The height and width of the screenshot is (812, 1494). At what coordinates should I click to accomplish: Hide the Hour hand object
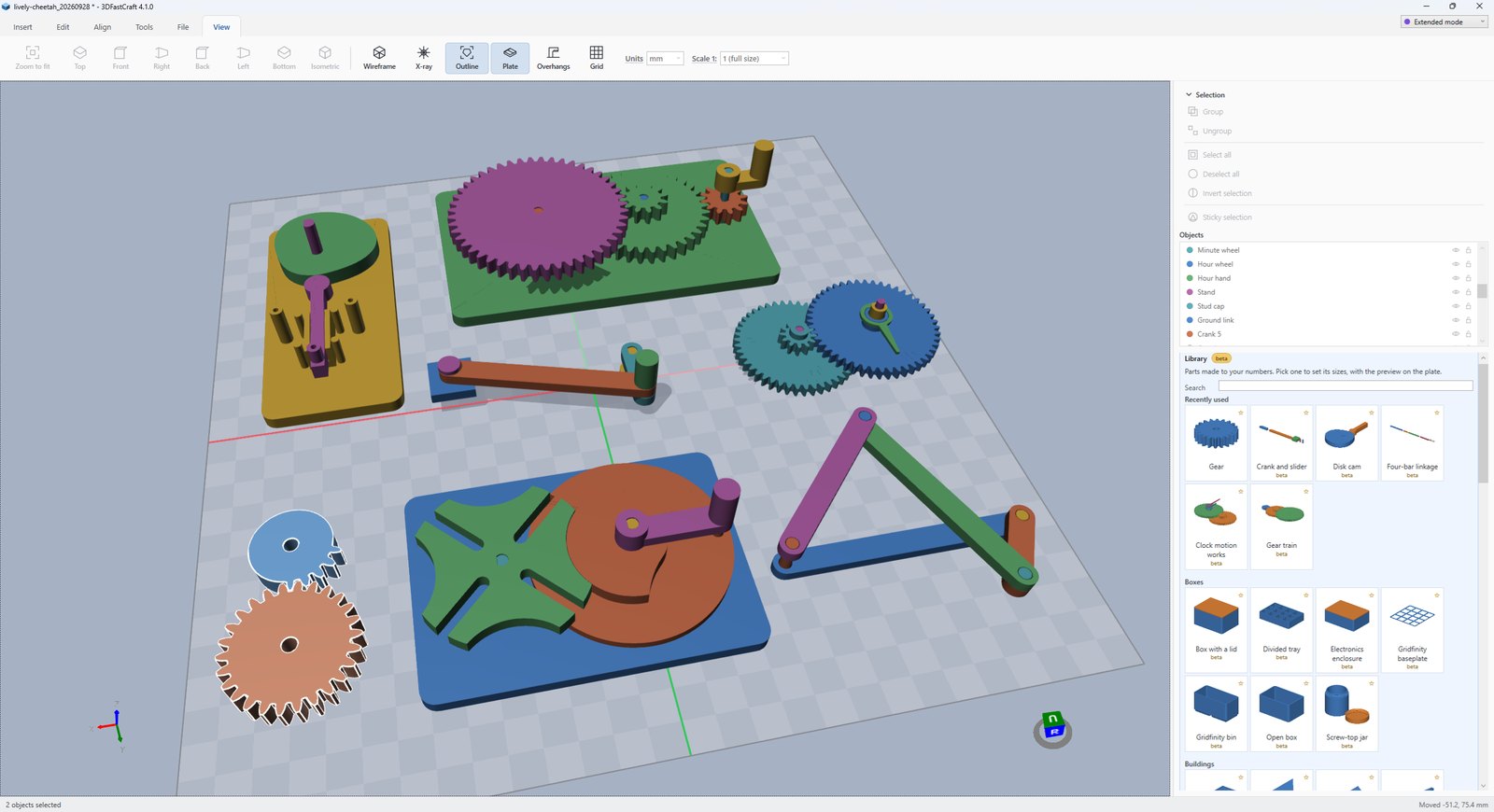point(1455,278)
